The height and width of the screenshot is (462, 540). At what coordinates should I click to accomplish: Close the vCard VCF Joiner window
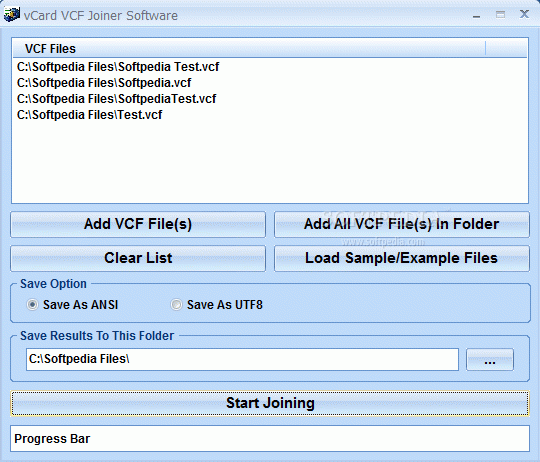(525, 14)
